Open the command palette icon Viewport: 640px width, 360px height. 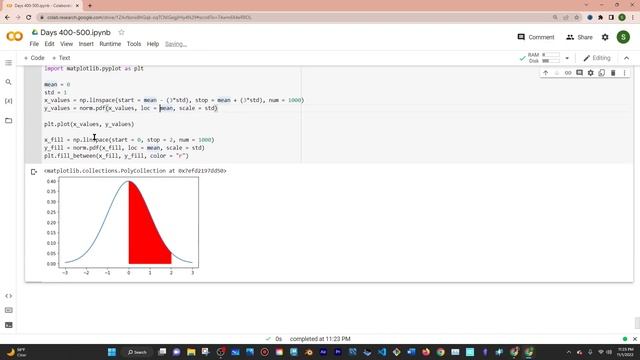[9, 310]
